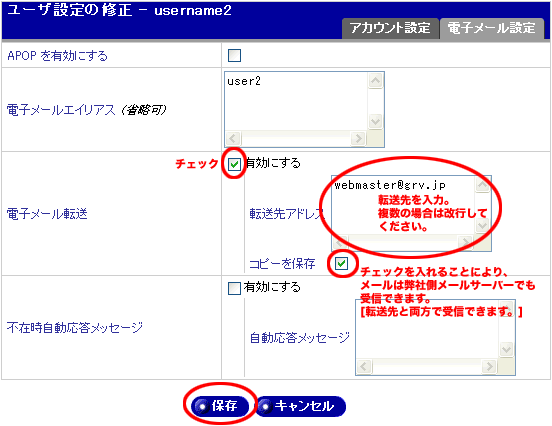This screenshot has width=552, height=426.
Task: Click the キャンセル cancel button
Action: pyautogui.click(x=301, y=406)
